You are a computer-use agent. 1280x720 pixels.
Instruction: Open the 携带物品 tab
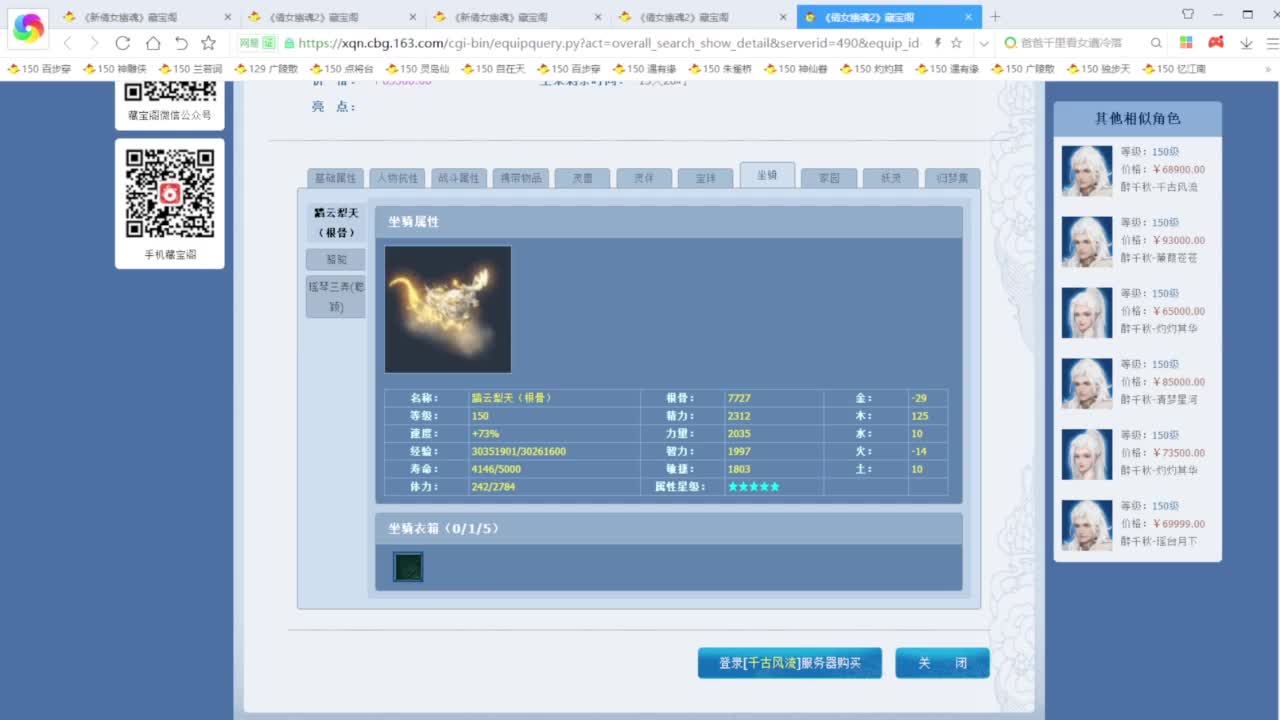[520, 176]
